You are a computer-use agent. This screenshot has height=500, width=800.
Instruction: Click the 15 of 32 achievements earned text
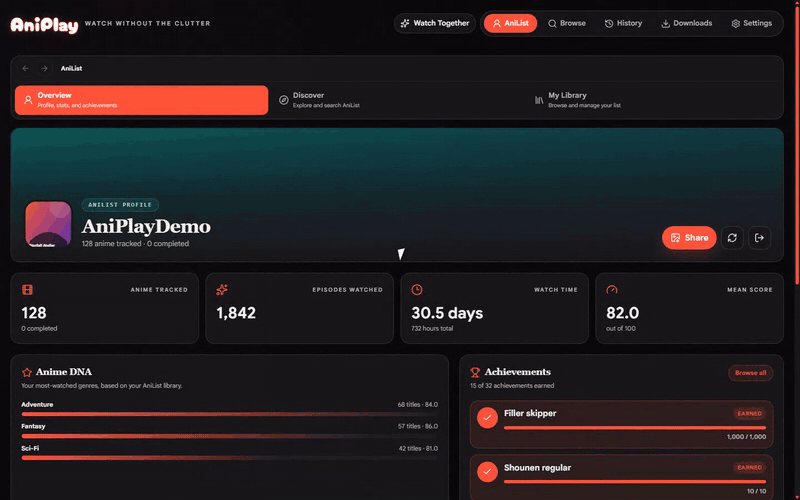point(512,386)
